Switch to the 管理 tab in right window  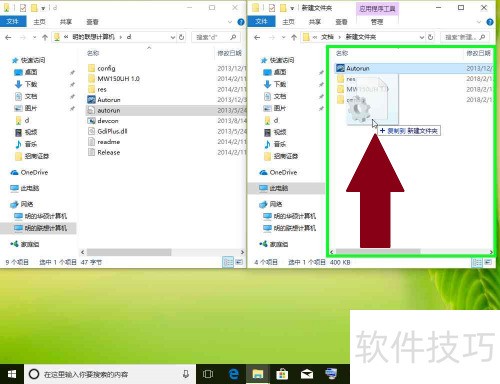[377, 22]
